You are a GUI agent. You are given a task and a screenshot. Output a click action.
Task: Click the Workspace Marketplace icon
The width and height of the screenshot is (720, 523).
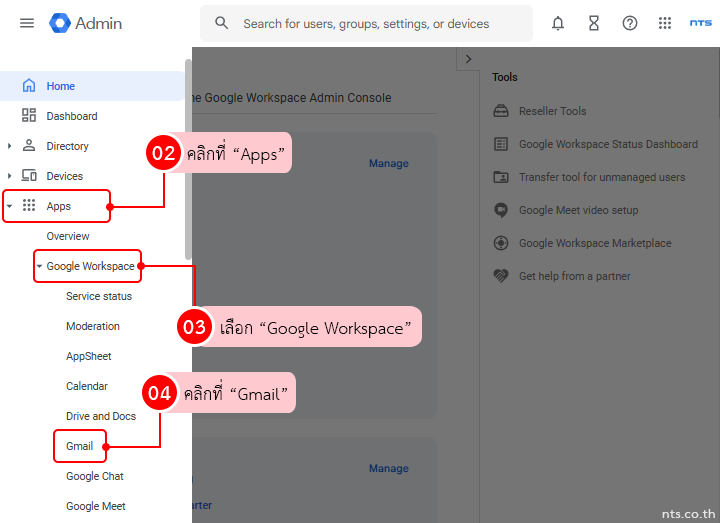tap(501, 243)
